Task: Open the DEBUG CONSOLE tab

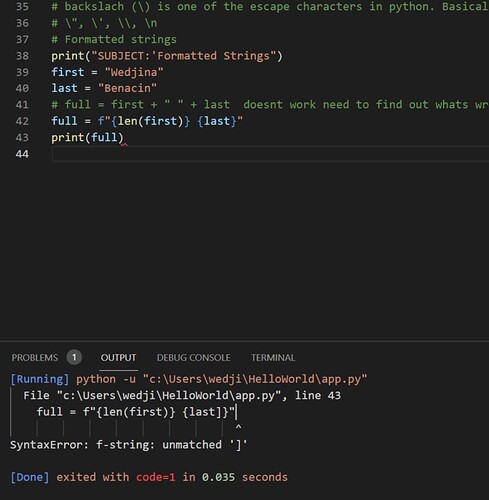Action: (x=193, y=358)
